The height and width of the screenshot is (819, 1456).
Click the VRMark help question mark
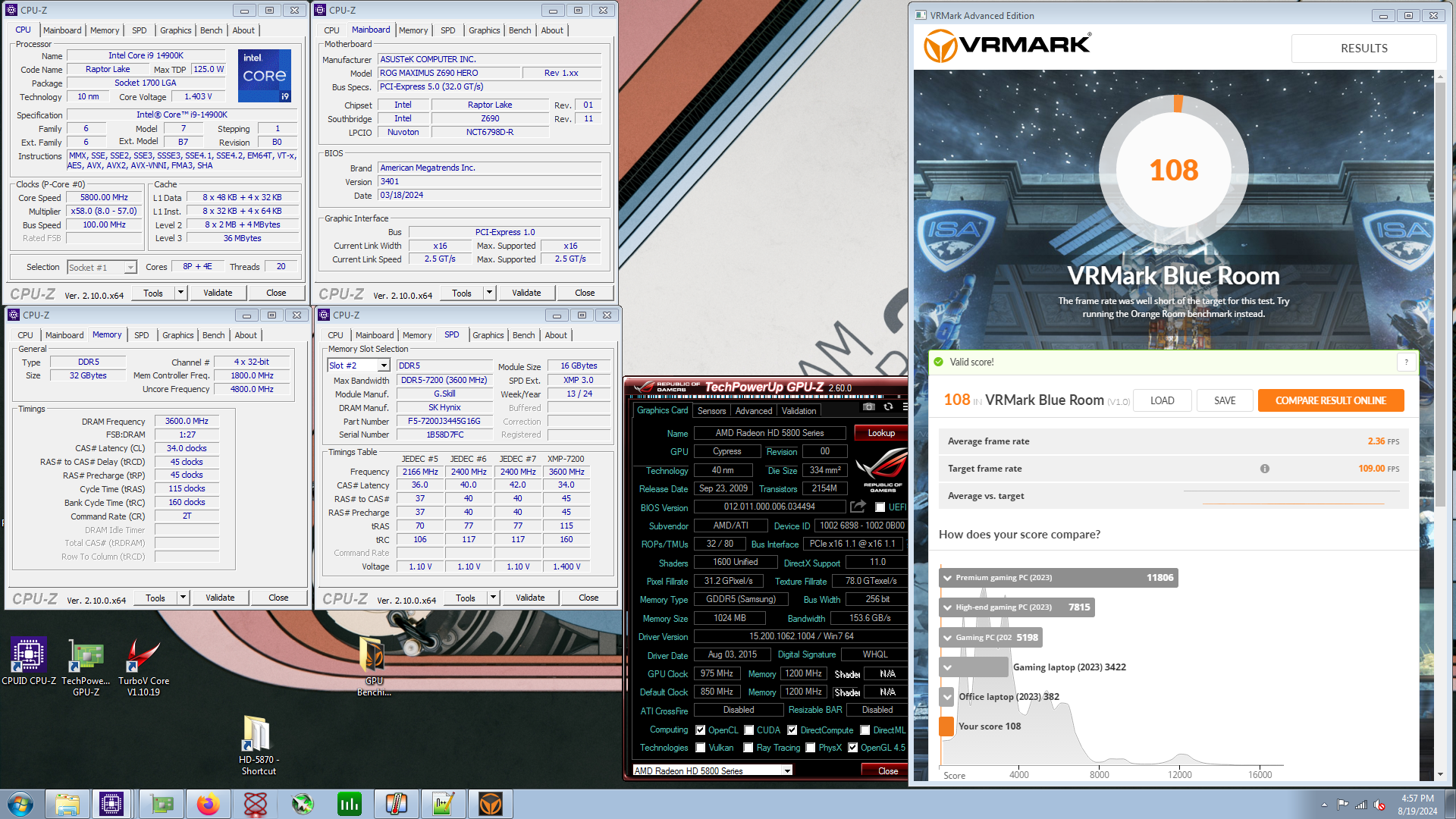[1406, 362]
